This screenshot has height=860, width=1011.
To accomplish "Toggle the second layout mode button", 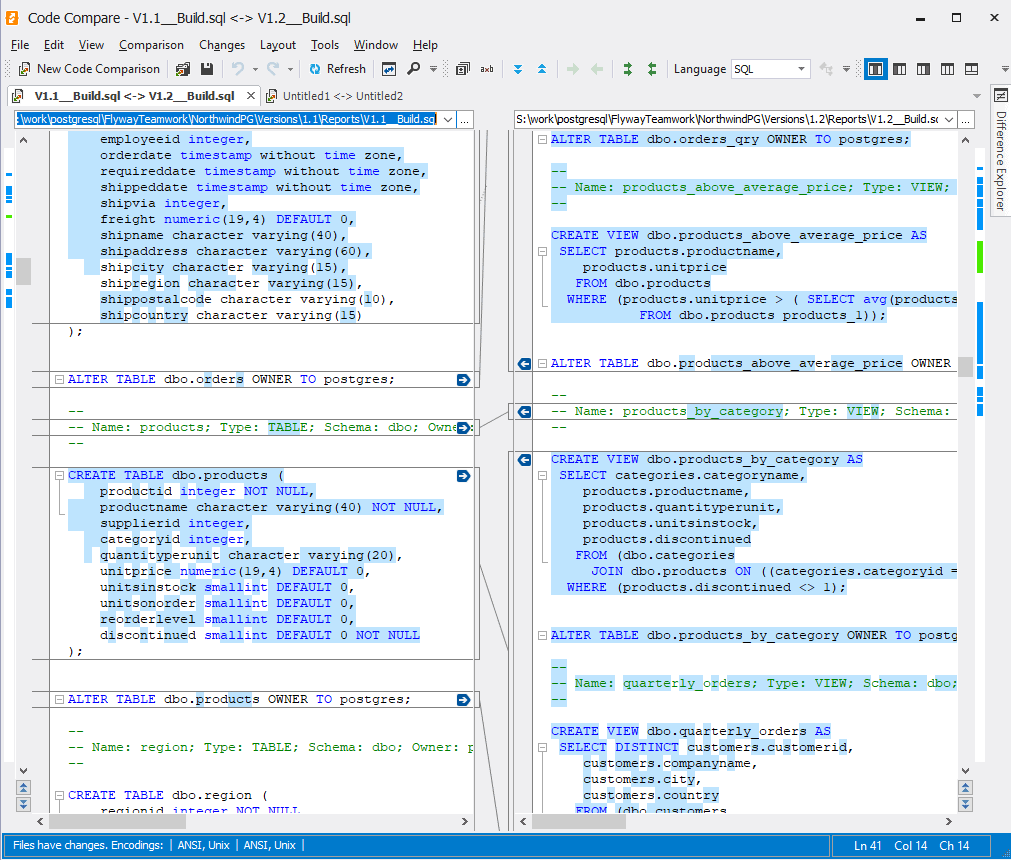I will [899, 69].
